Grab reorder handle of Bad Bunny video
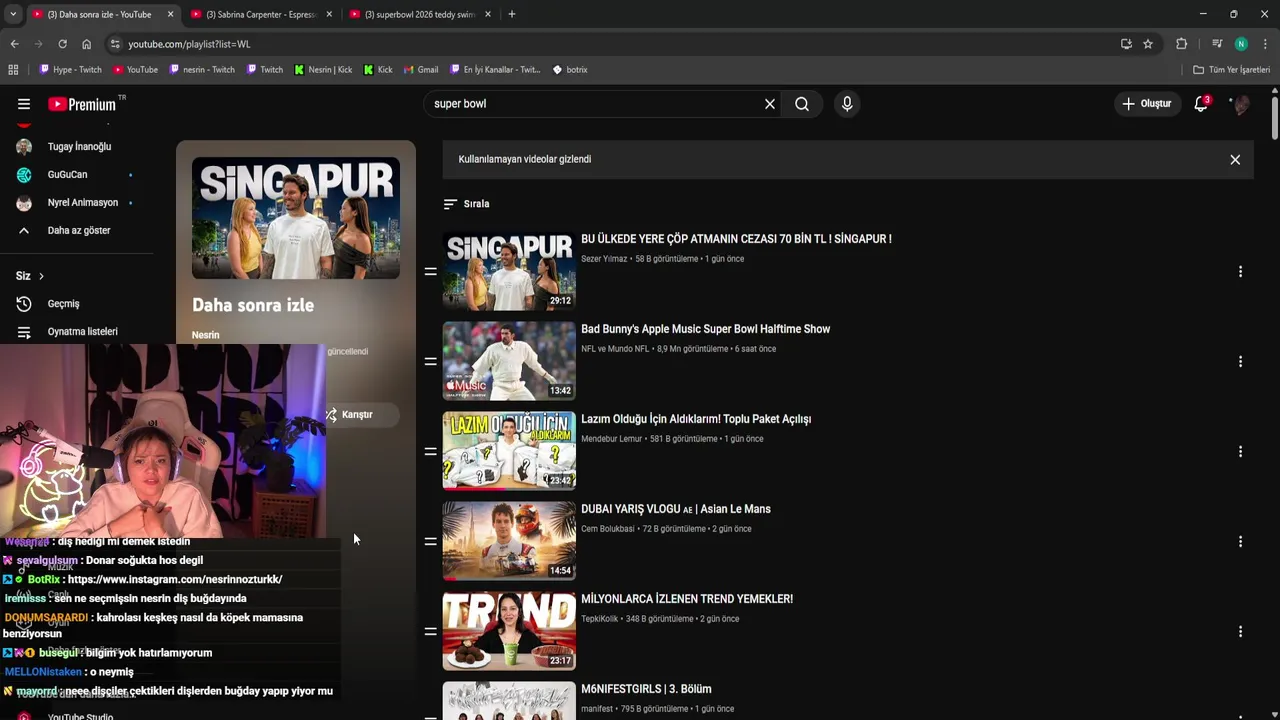Image resolution: width=1280 pixels, height=720 pixels. click(x=430, y=361)
